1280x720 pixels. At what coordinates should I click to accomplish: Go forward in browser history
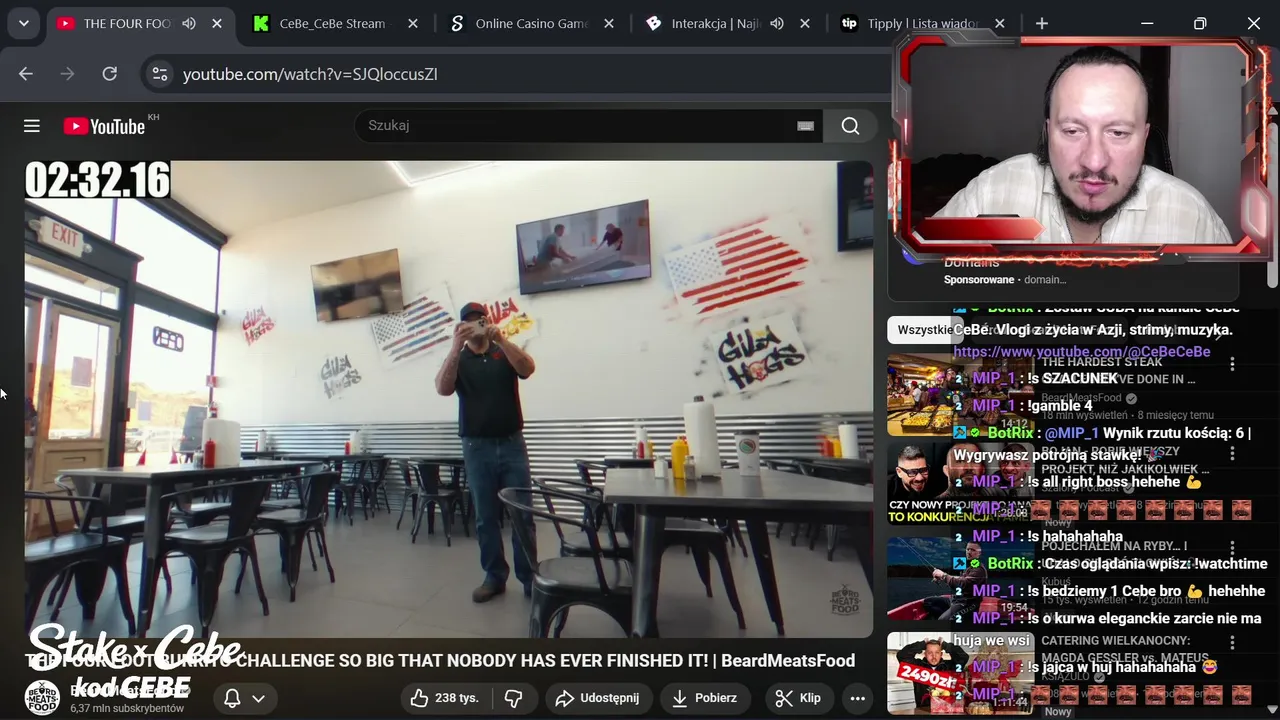[68, 74]
